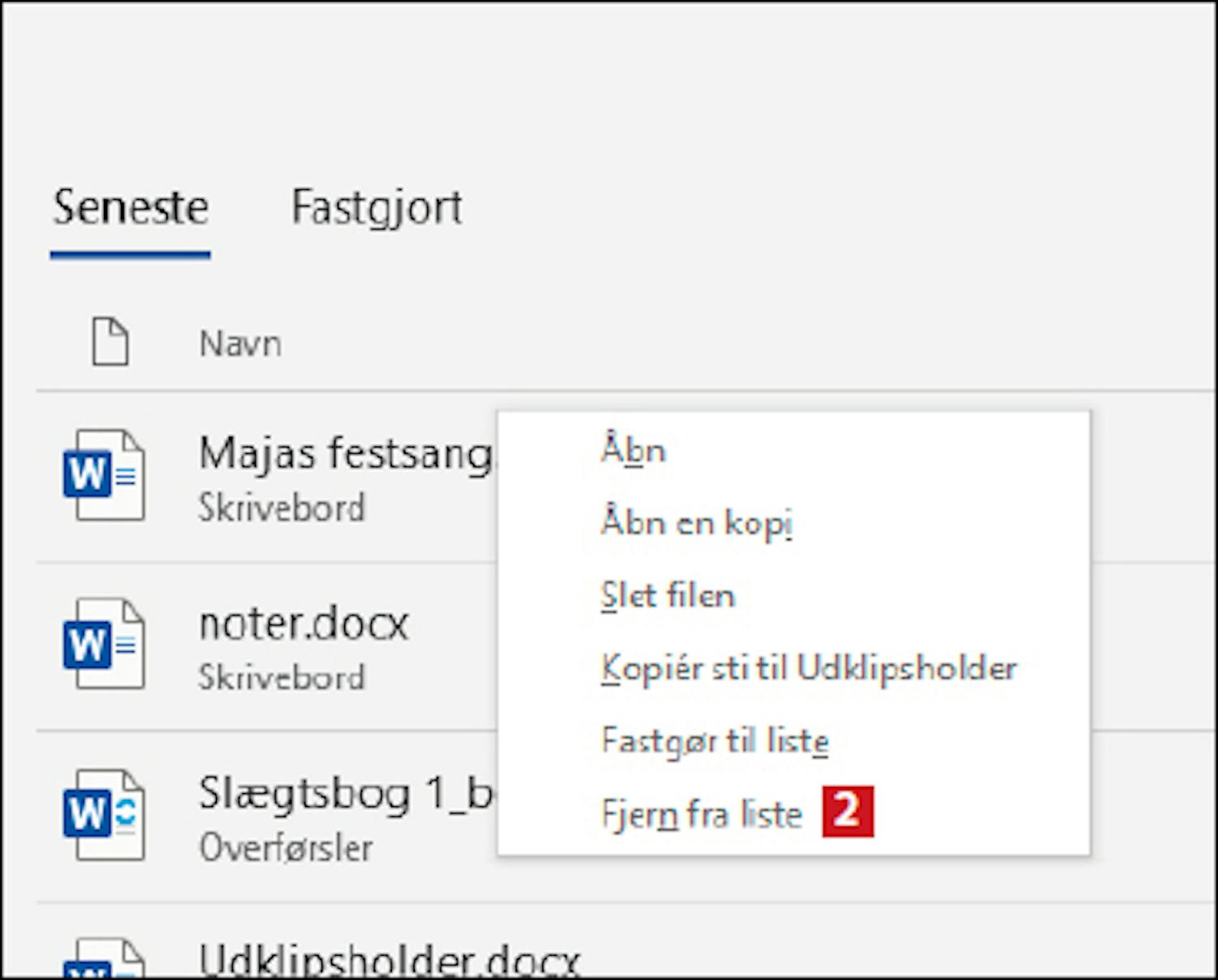Image resolution: width=1218 pixels, height=980 pixels.
Task: Switch to the Fastgjort tab
Action: [x=377, y=208]
